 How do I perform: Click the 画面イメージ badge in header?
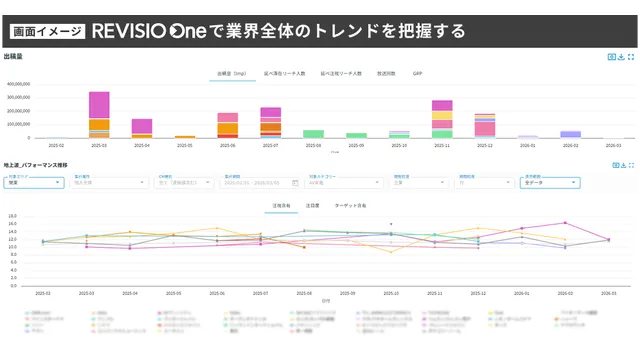coord(47,31)
